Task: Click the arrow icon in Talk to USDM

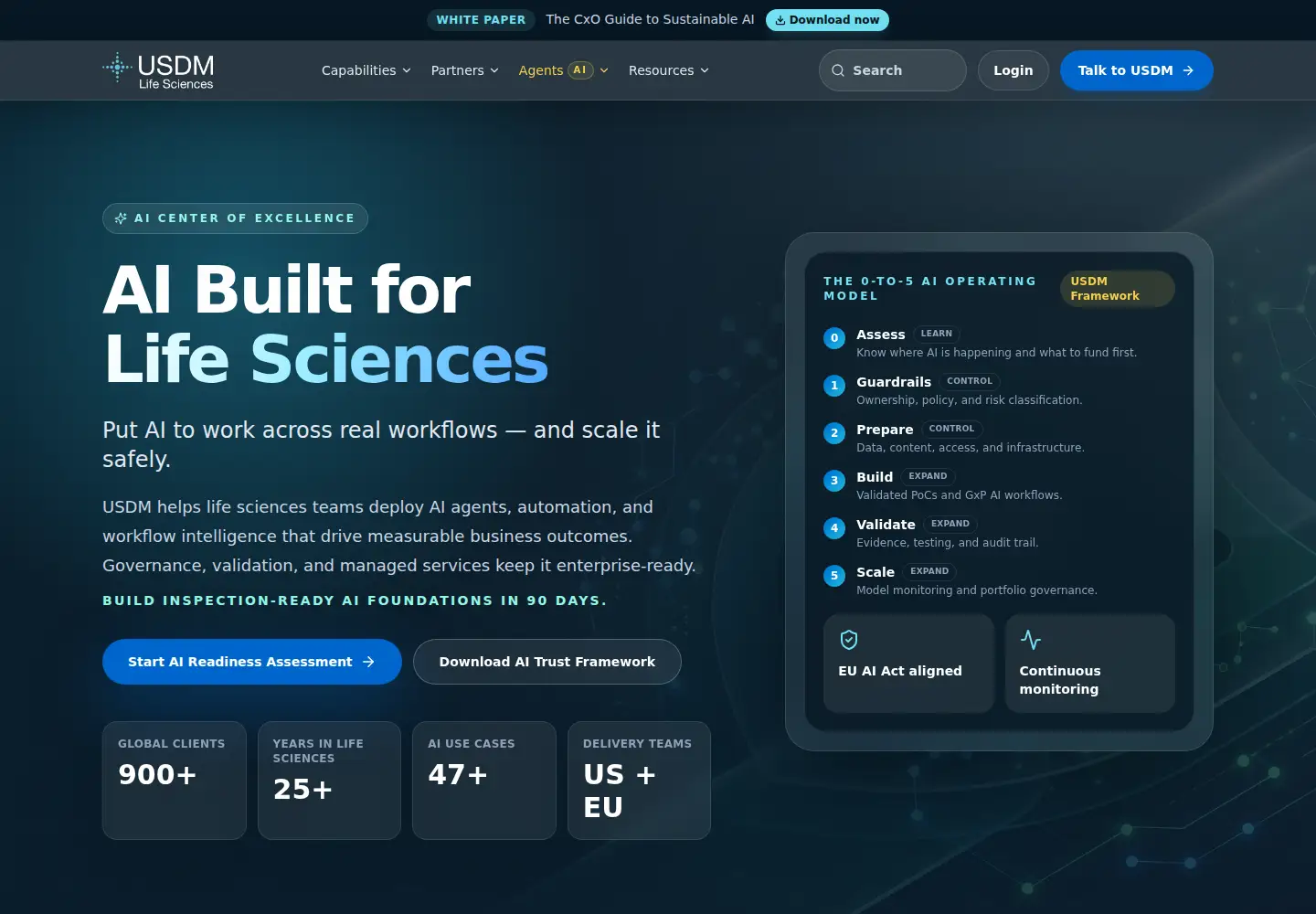Action: pos(1188,70)
